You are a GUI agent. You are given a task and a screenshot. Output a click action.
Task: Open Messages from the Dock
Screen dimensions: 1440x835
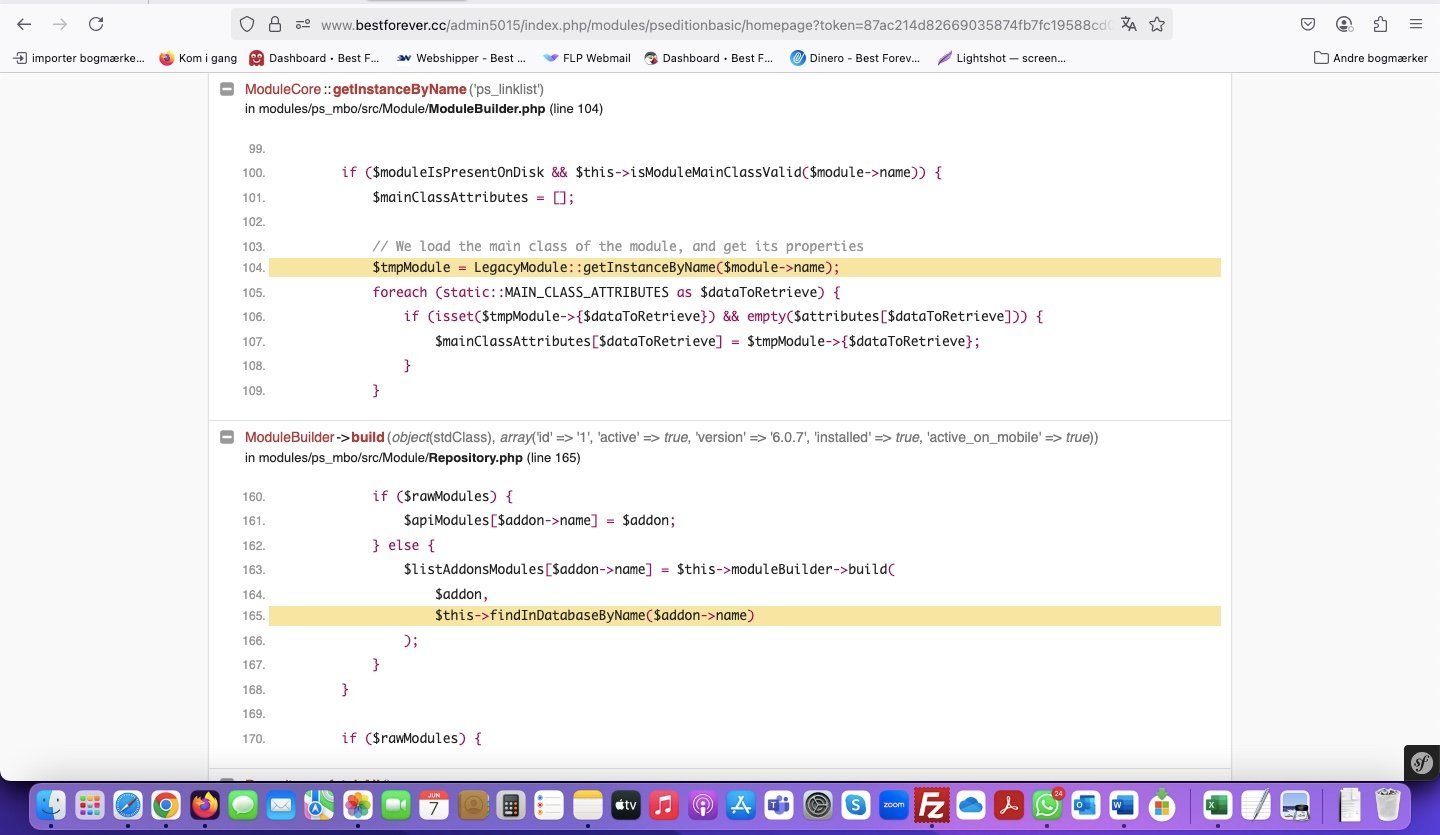[x=243, y=805]
